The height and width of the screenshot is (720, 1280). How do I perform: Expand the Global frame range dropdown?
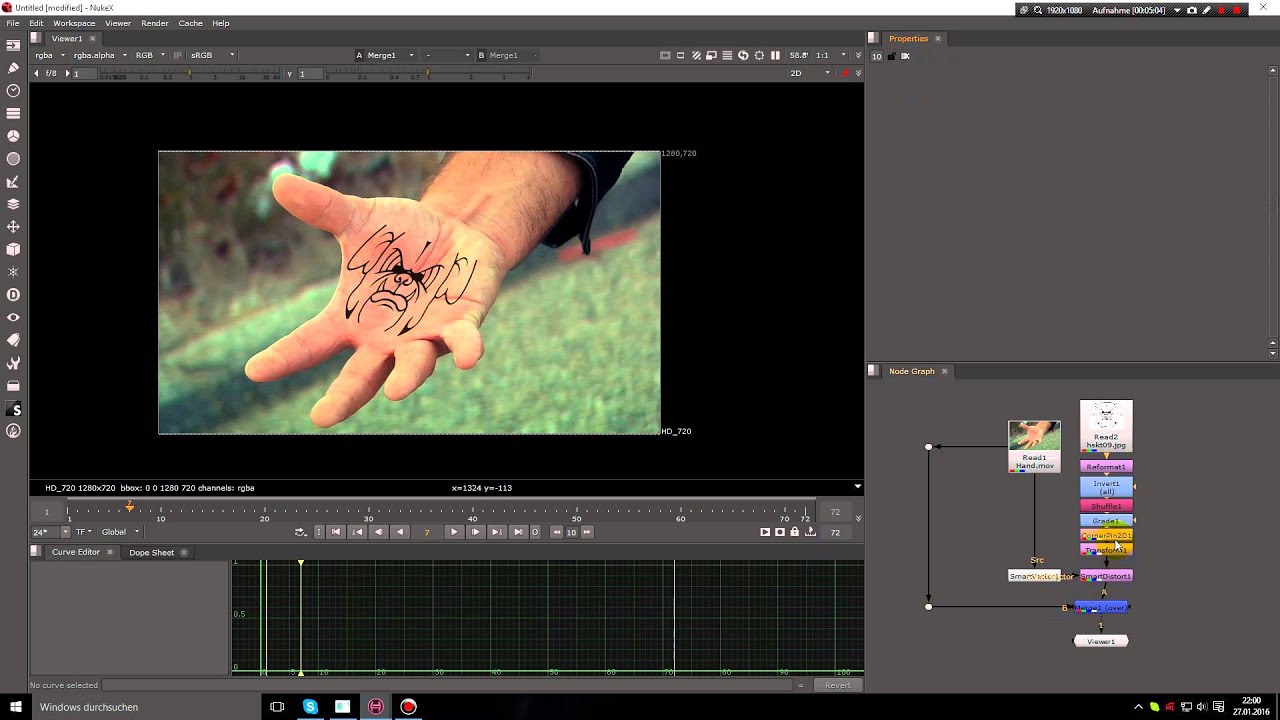coord(120,531)
